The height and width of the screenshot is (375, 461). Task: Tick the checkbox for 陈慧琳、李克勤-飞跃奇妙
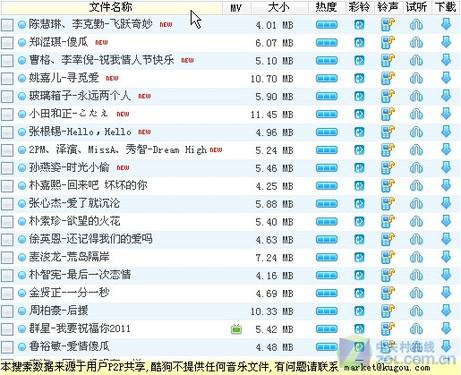tap(7, 25)
